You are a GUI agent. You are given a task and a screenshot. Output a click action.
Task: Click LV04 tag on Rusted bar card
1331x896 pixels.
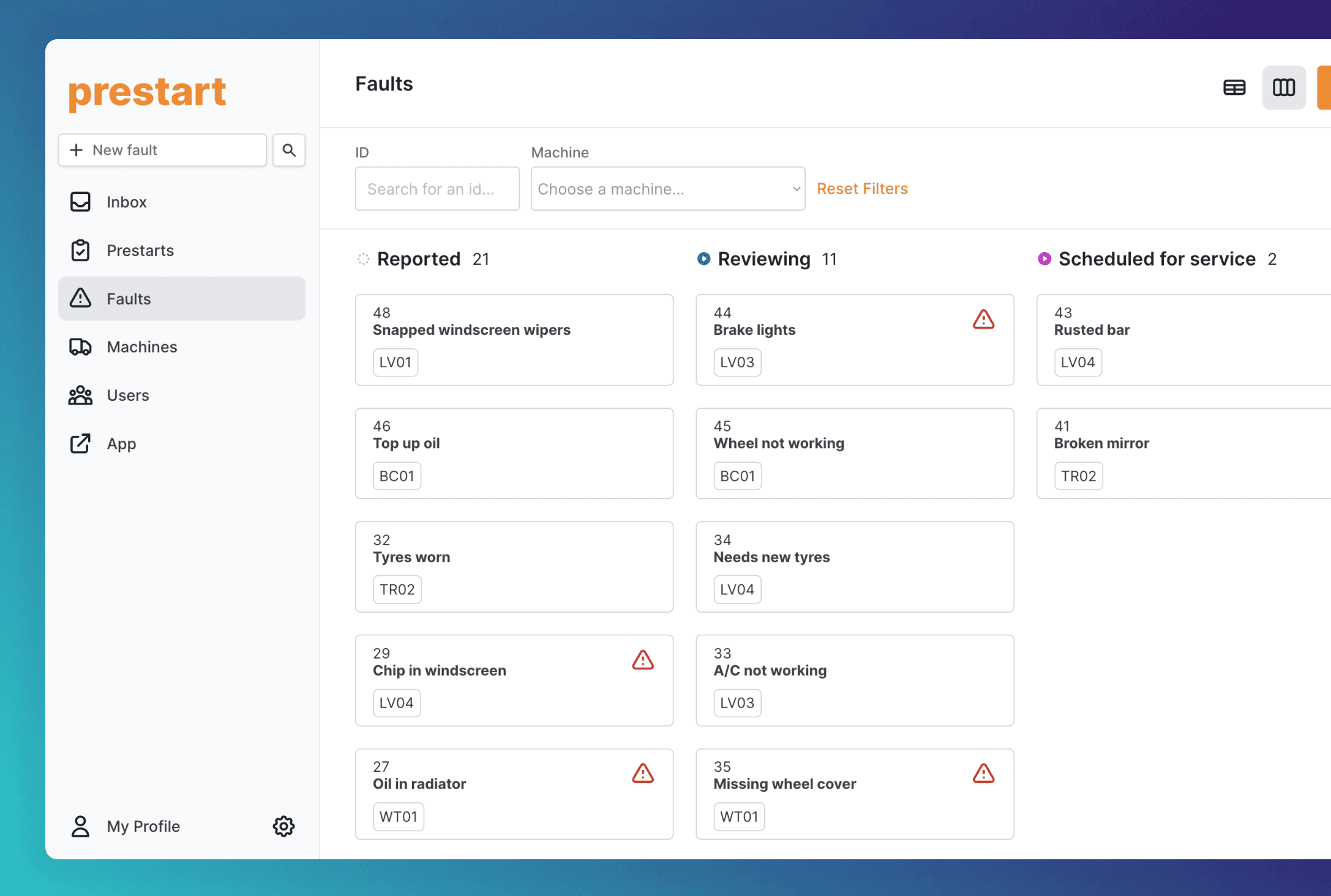(x=1078, y=362)
